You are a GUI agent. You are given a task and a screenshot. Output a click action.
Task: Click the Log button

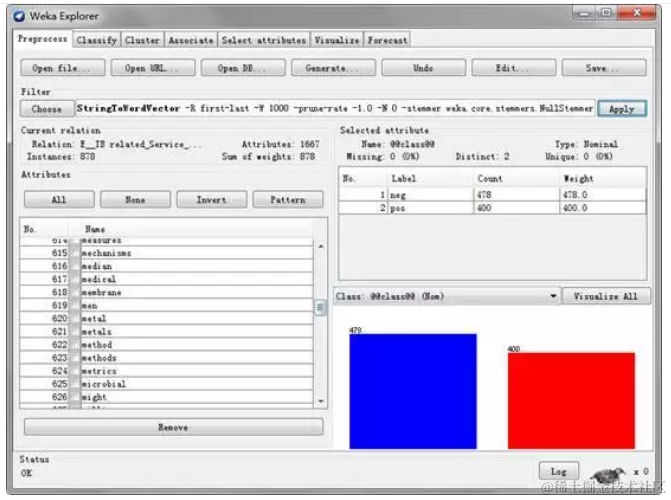point(558,472)
